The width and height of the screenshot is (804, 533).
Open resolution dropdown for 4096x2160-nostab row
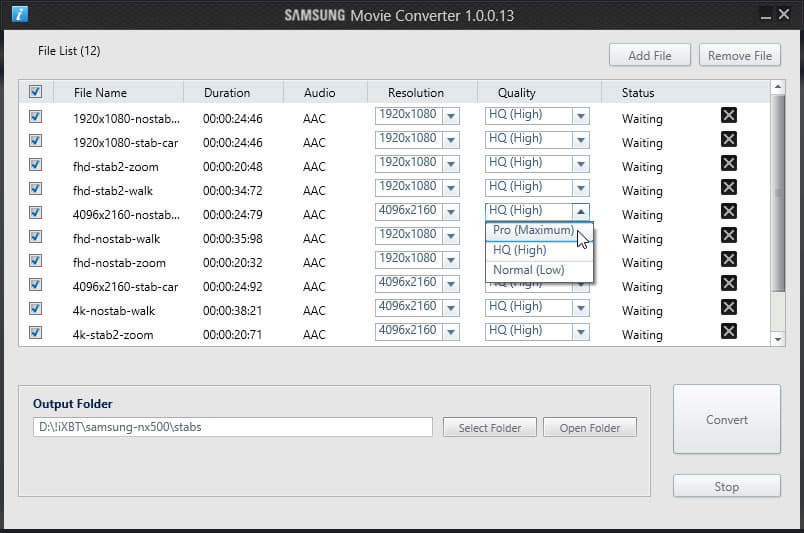point(451,212)
